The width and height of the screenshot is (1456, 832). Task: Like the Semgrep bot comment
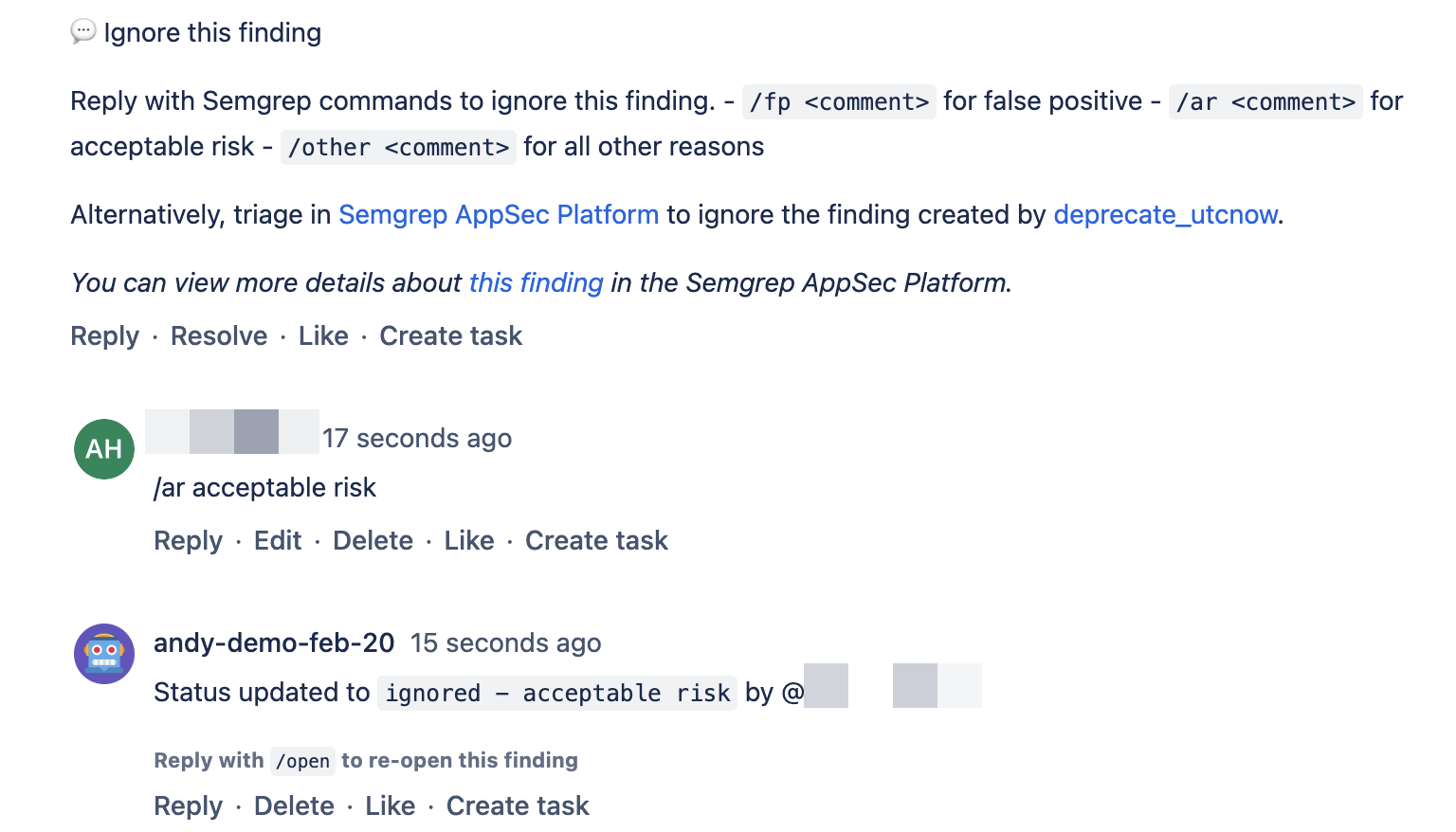pyautogui.click(x=323, y=335)
